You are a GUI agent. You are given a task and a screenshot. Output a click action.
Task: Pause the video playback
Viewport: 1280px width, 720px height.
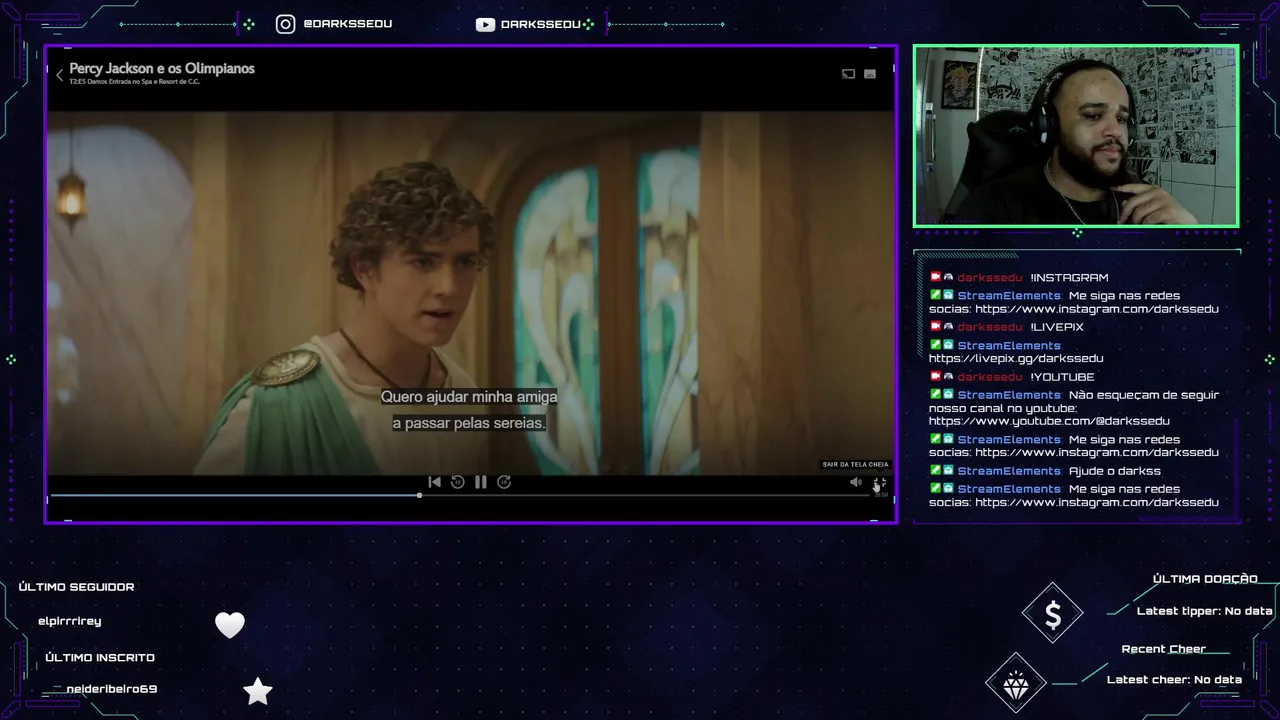481,482
